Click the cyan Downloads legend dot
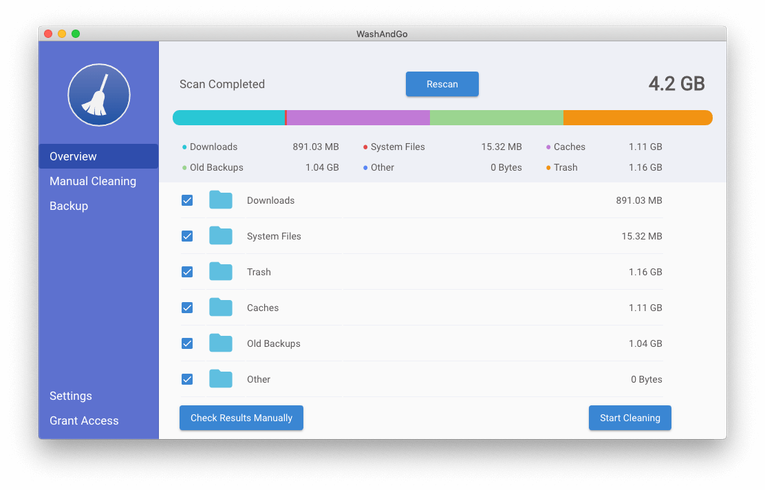The width and height of the screenshot is (765, 490). point(184,147)
